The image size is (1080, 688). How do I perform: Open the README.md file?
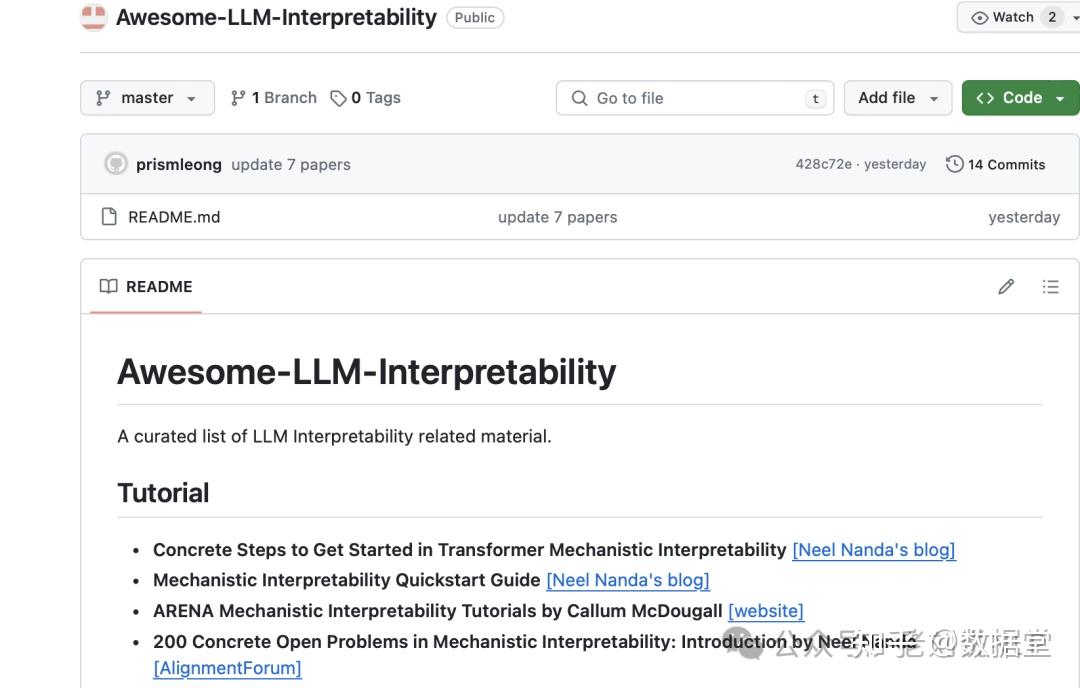(174, 217)
